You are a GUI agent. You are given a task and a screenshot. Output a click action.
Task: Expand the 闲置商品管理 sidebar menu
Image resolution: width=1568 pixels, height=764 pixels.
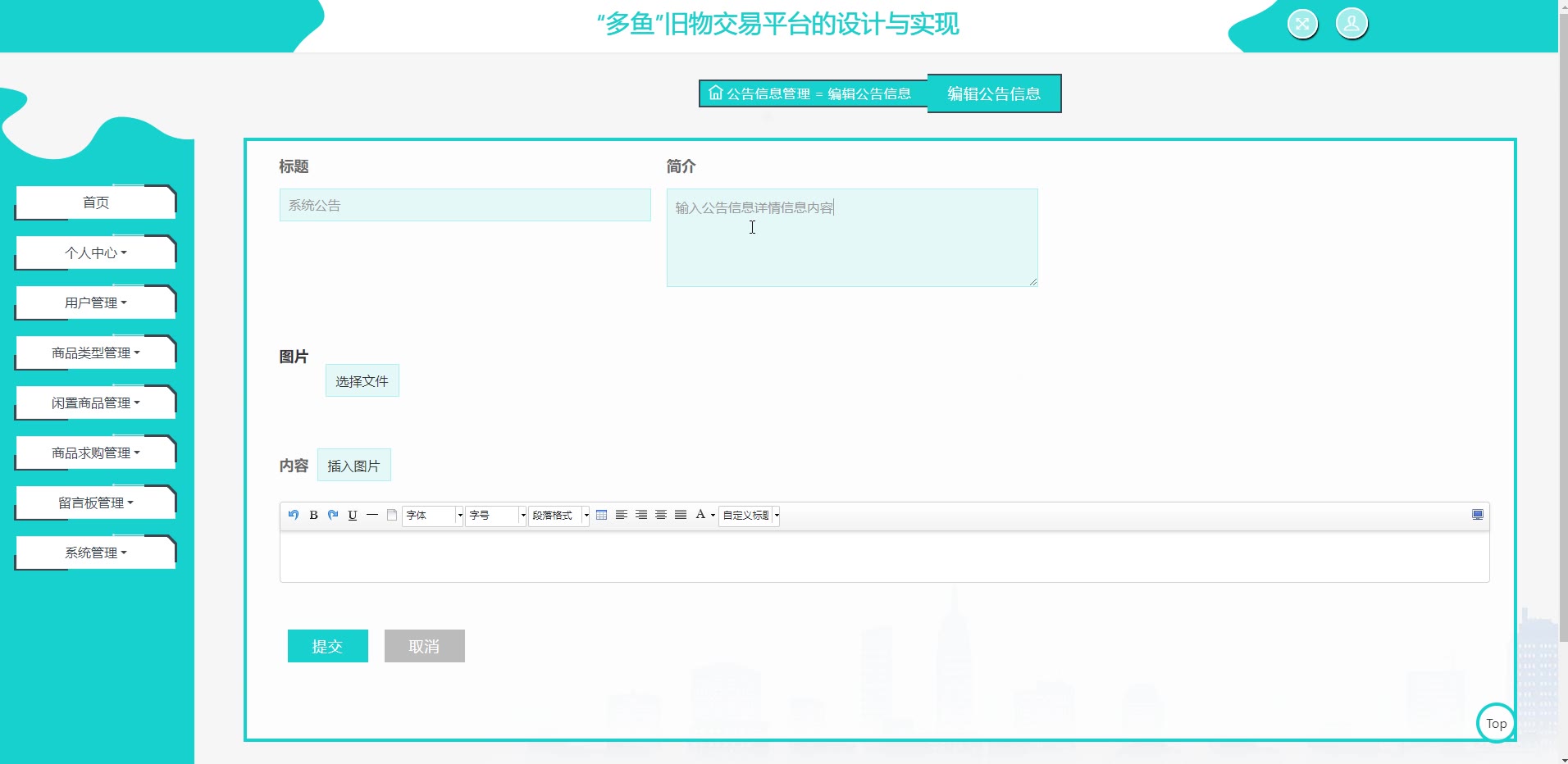pos(96,402)
